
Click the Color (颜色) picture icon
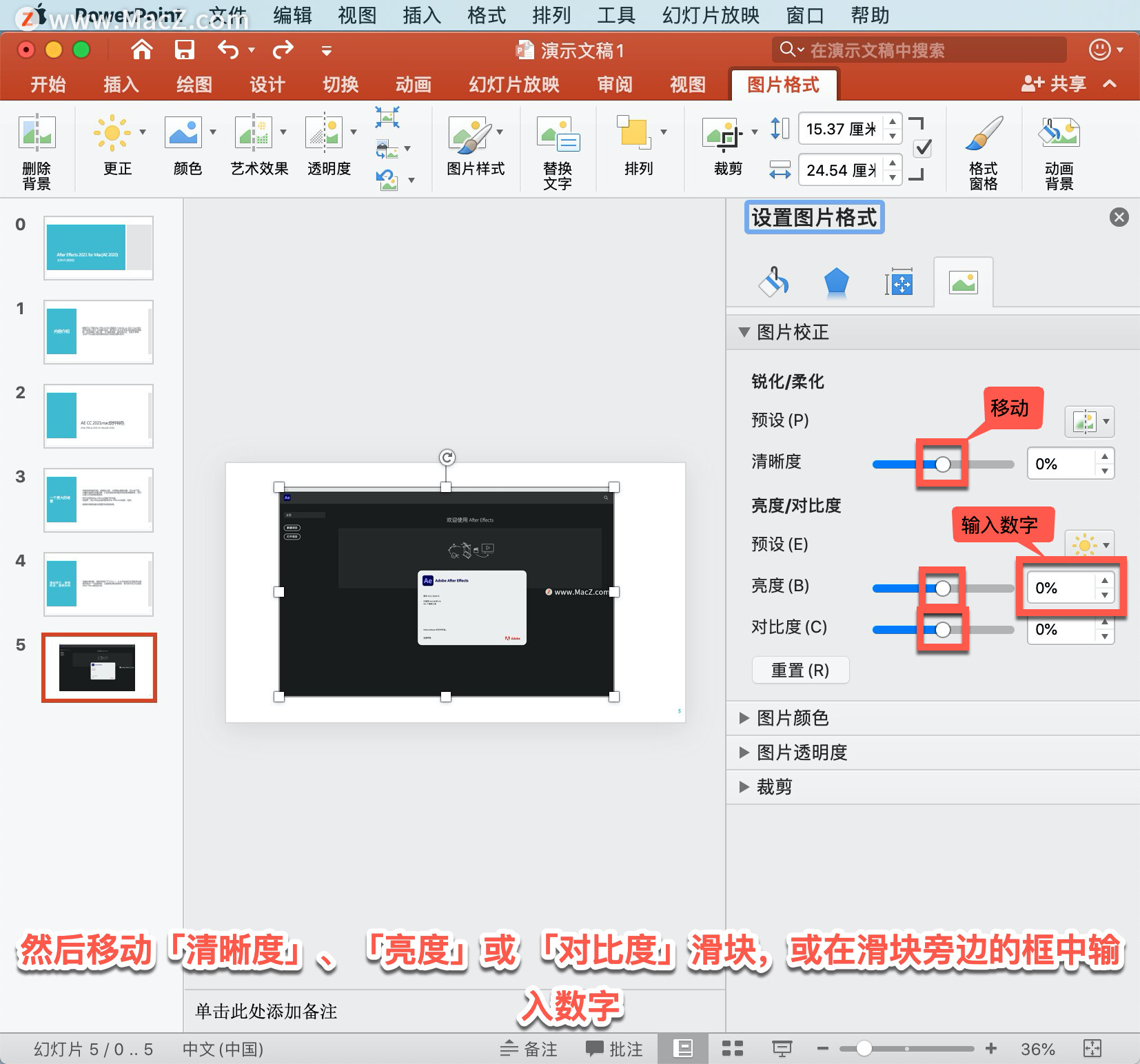point(183,133)
